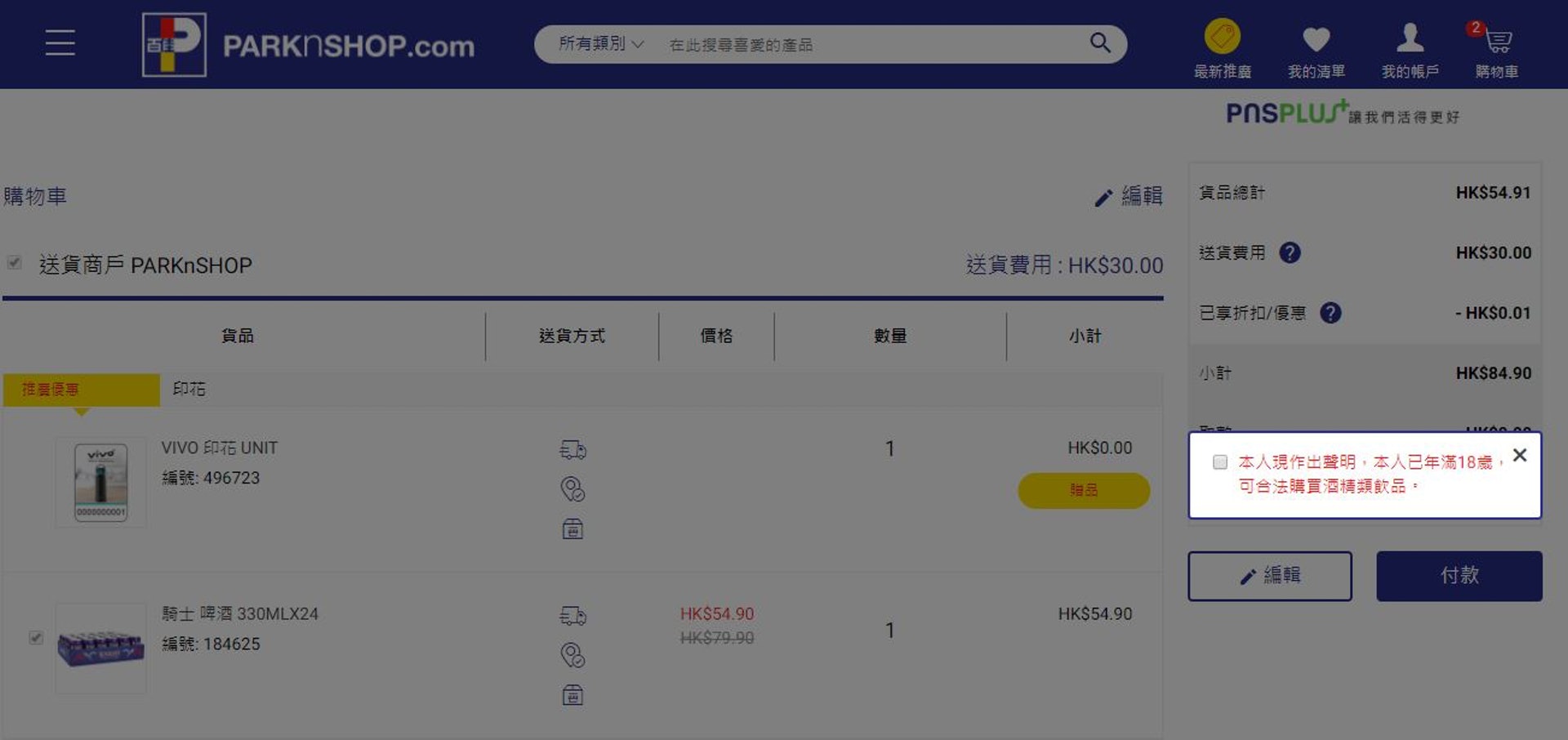Click the blue checkout payment button
The width and height of the screenshot is (1568, 740).
click(x=1459, y=576)
